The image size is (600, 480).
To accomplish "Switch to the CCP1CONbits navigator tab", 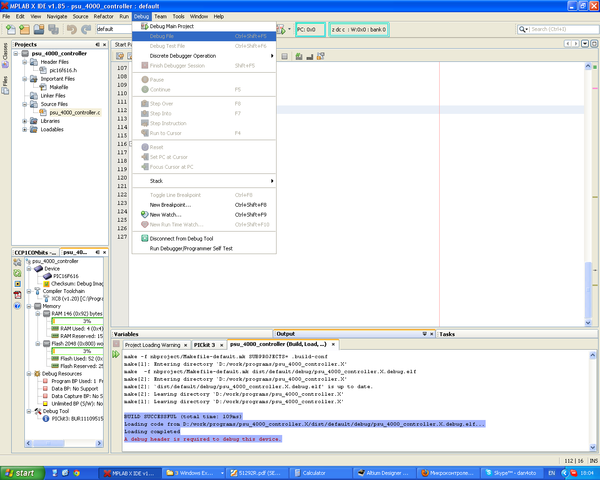I will click(33, 253).
